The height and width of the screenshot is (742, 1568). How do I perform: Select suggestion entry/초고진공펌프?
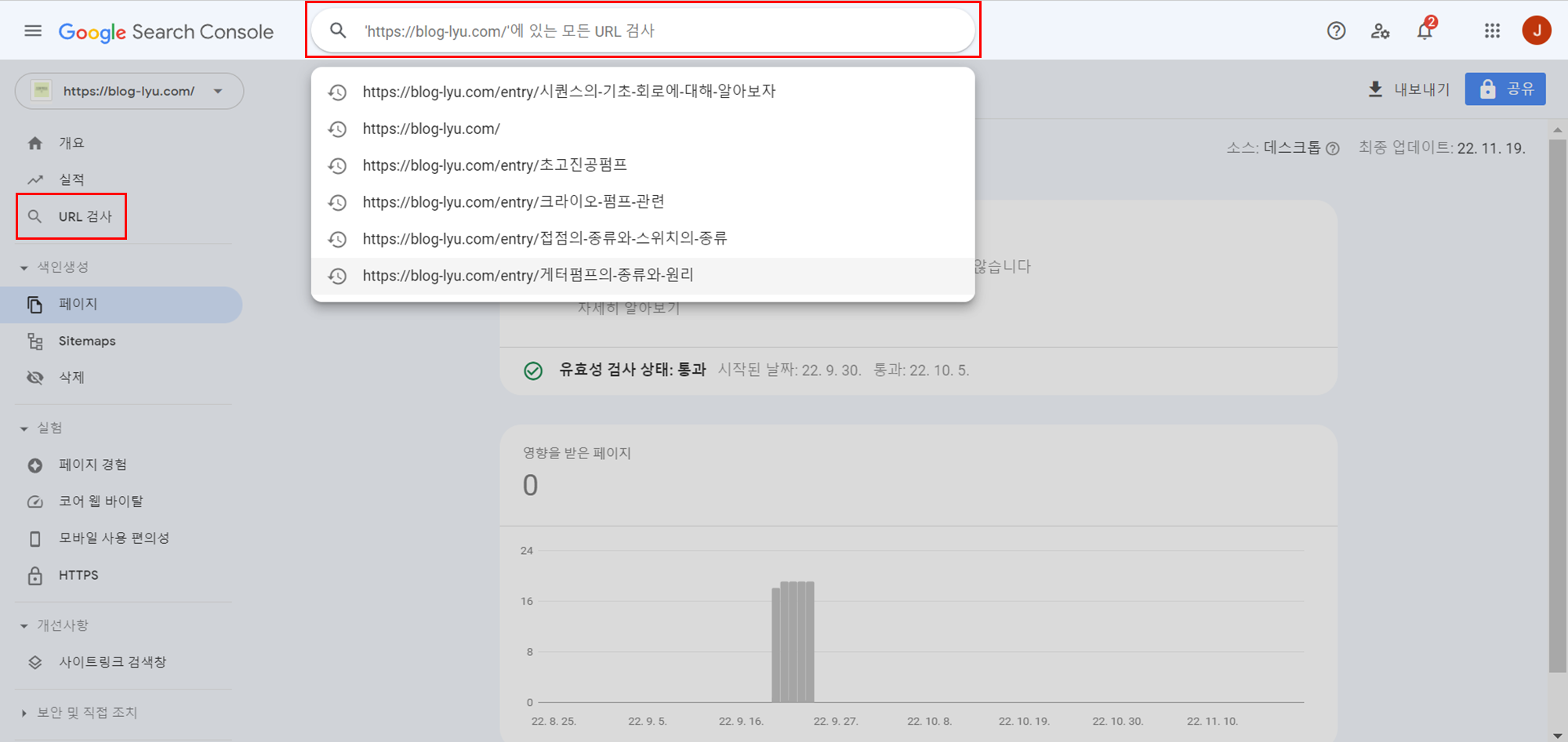point(643,165)
